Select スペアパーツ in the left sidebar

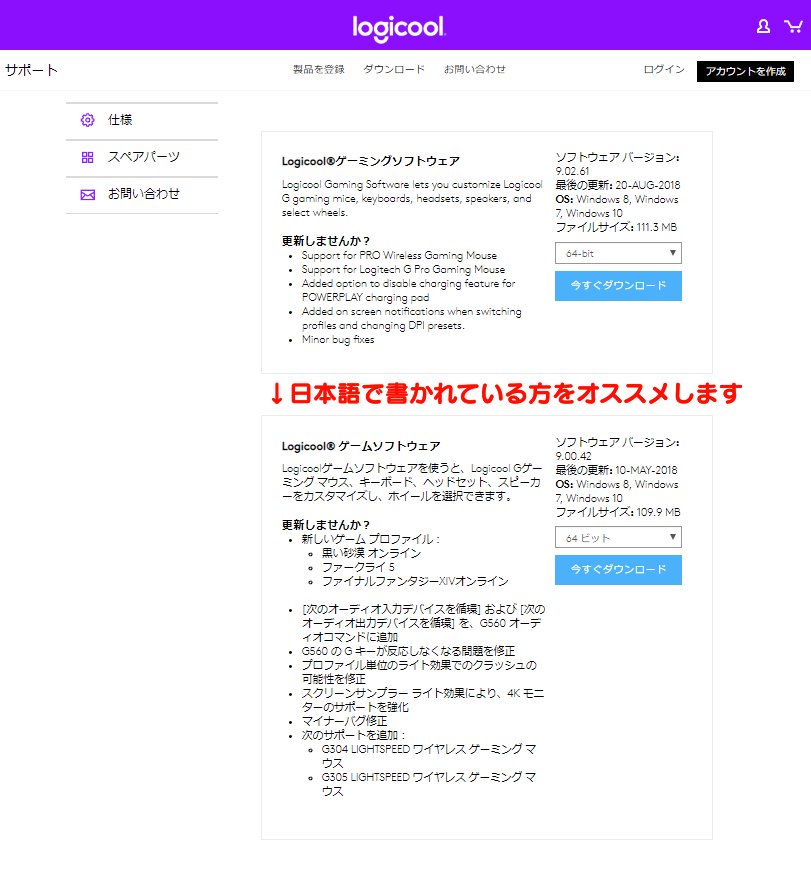[144, 157]
